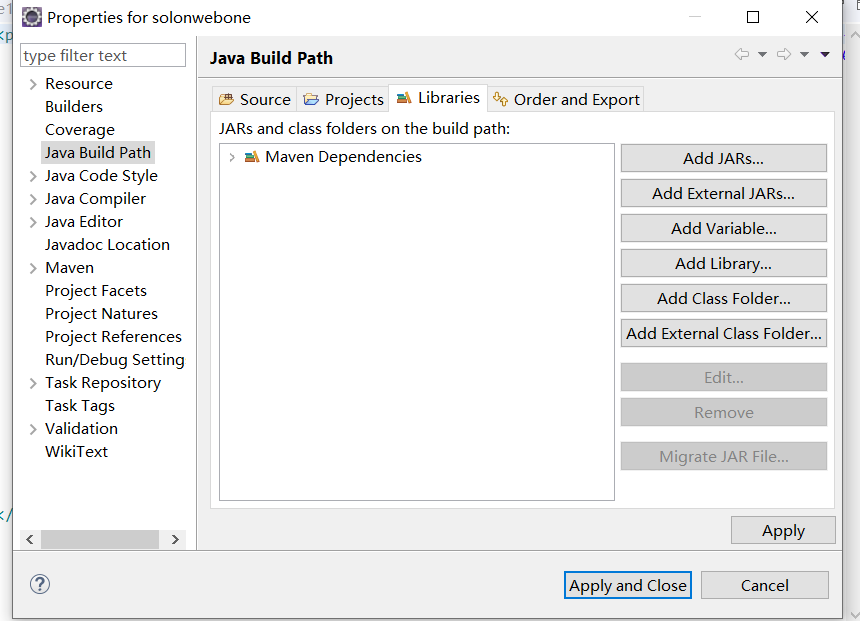Click the help question mark icon
Viewport: 860px width, 621px height.
tap(40, 585)
